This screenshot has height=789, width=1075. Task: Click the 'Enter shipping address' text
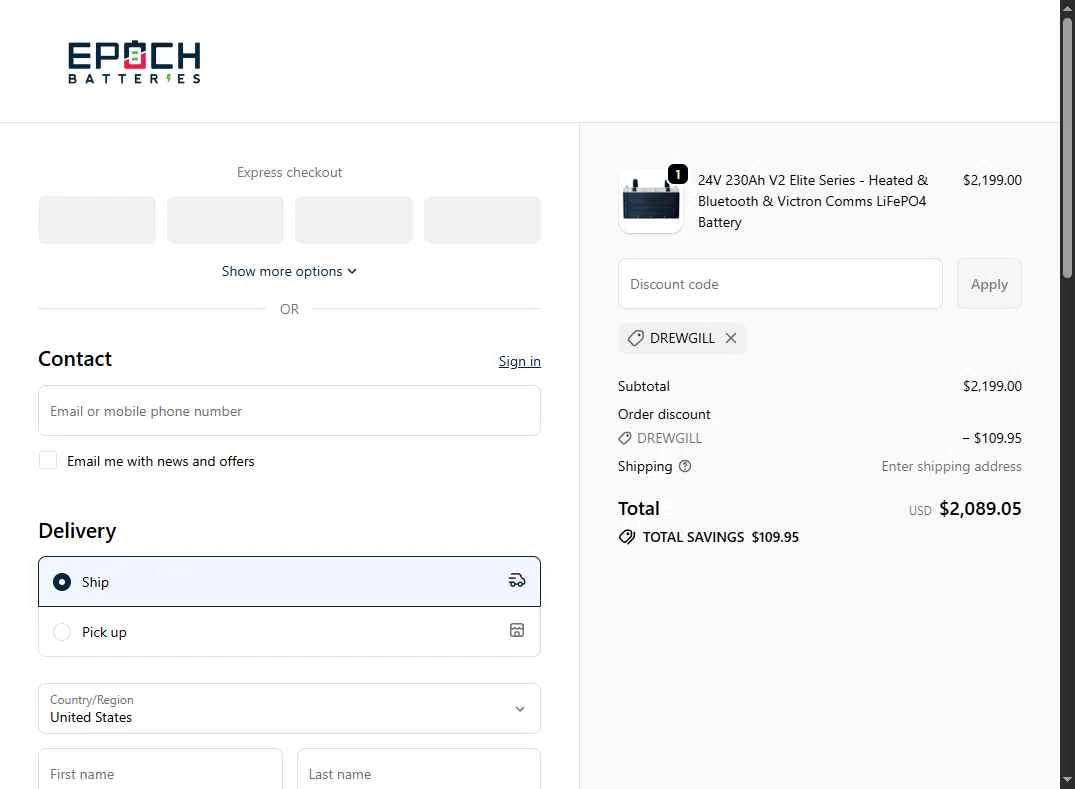pyautogui.click(x=951, y=466)
